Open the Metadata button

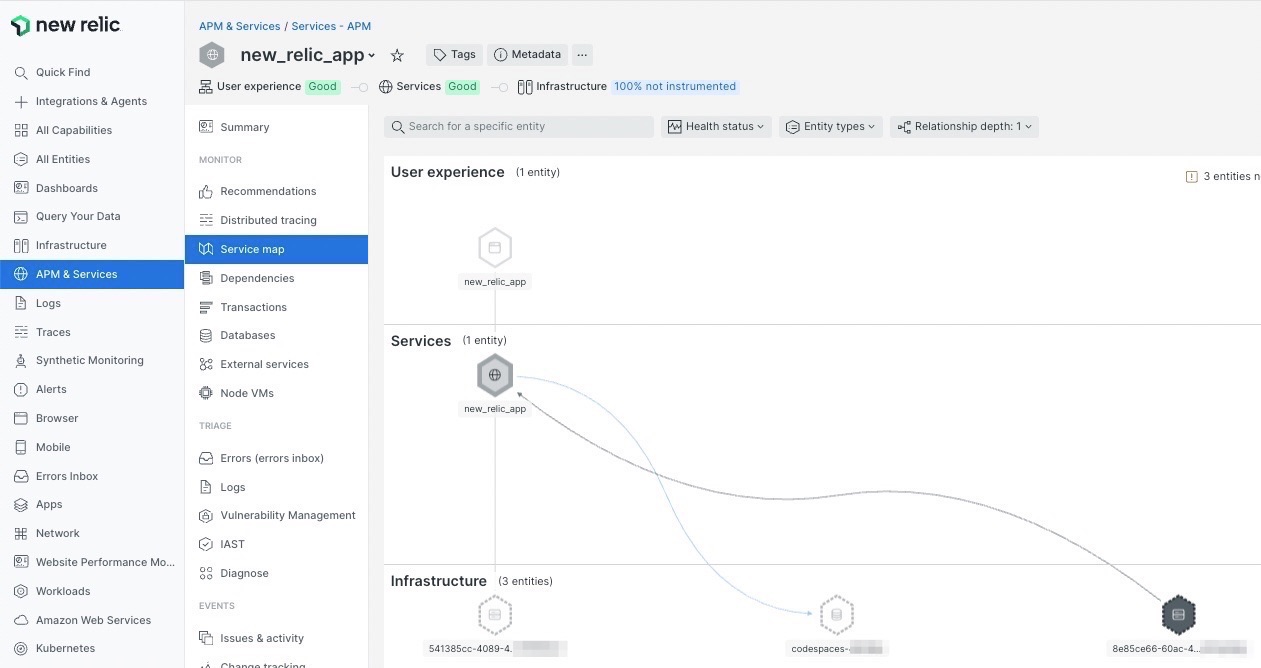pyautogui.click(x=527, y=55)
